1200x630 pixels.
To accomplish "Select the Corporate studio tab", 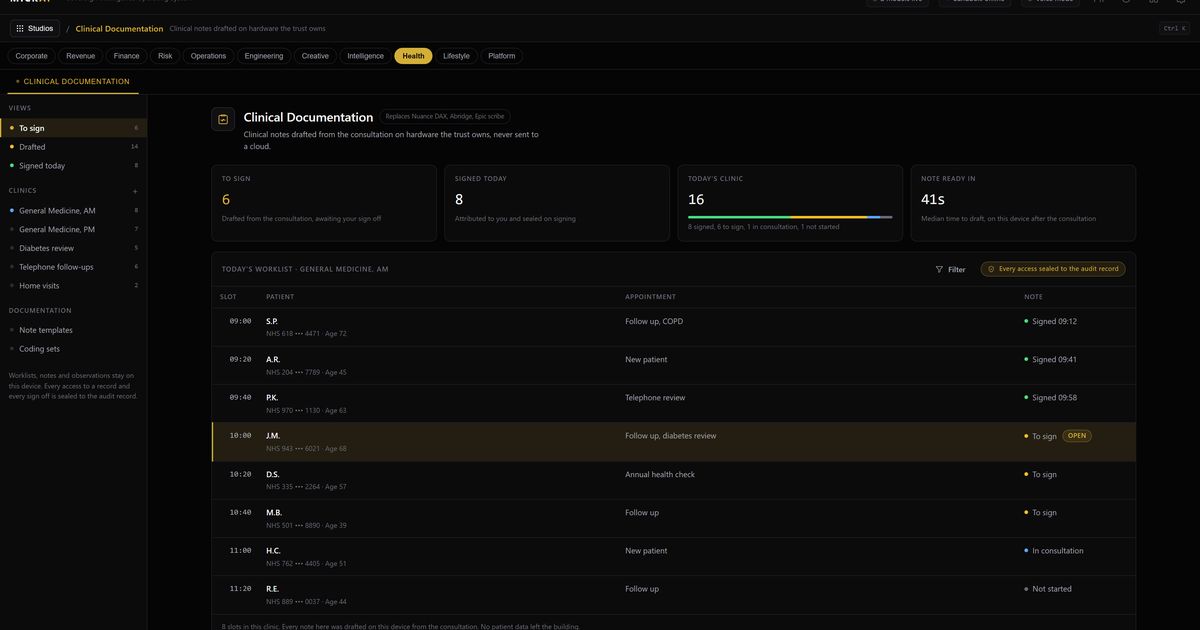I will (31, 56).
